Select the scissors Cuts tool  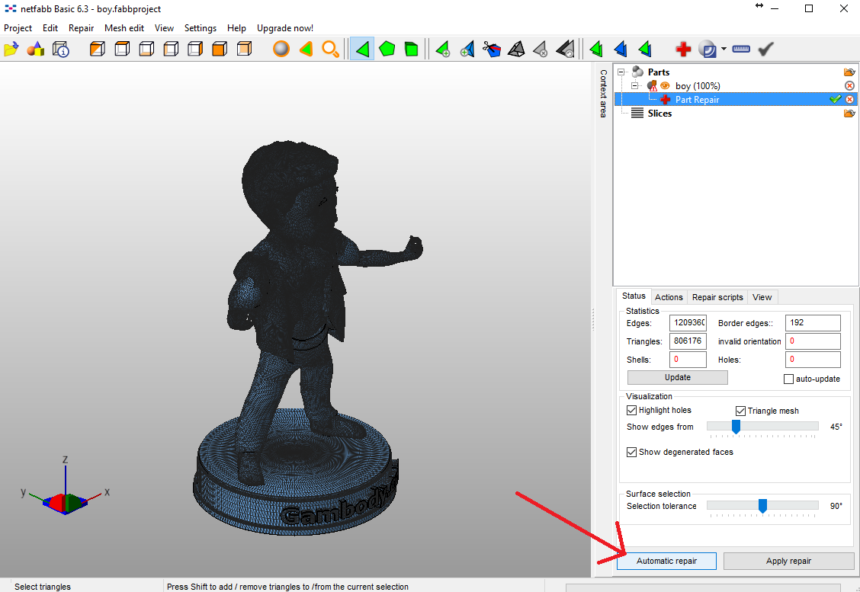pyautogui.click(x=494, y=48)
